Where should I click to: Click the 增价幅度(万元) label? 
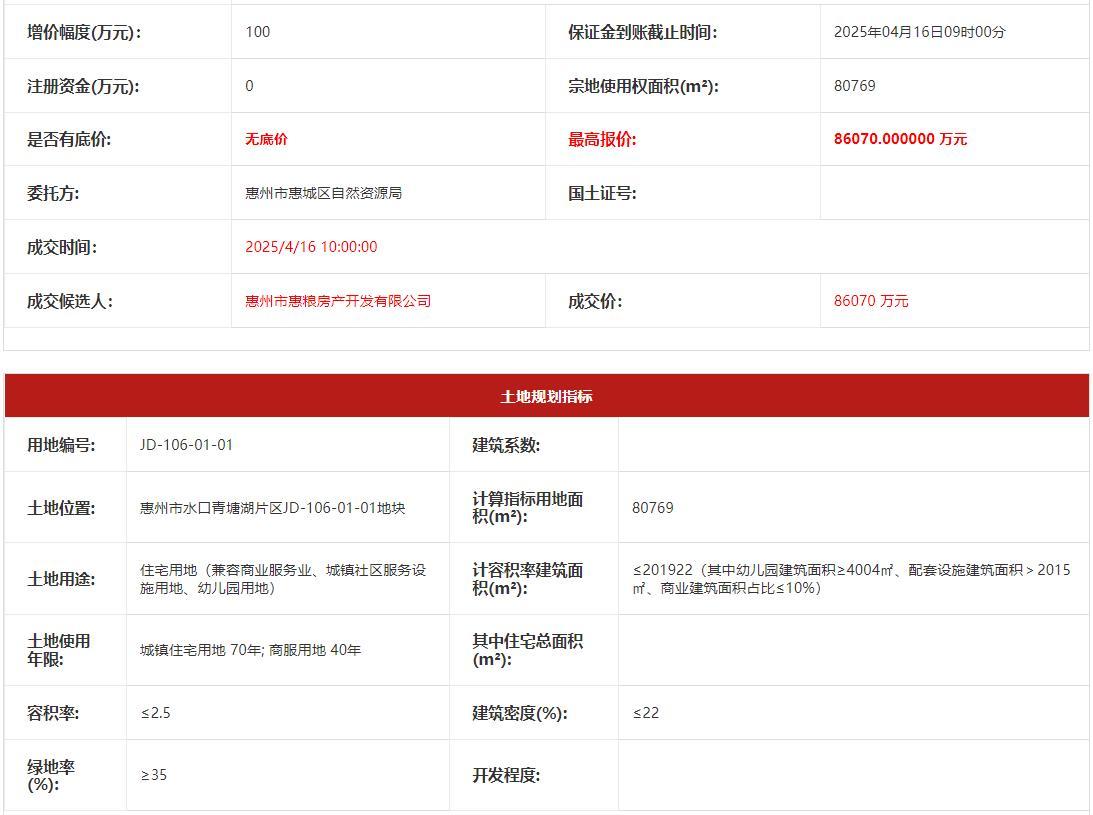coord(84,32)
